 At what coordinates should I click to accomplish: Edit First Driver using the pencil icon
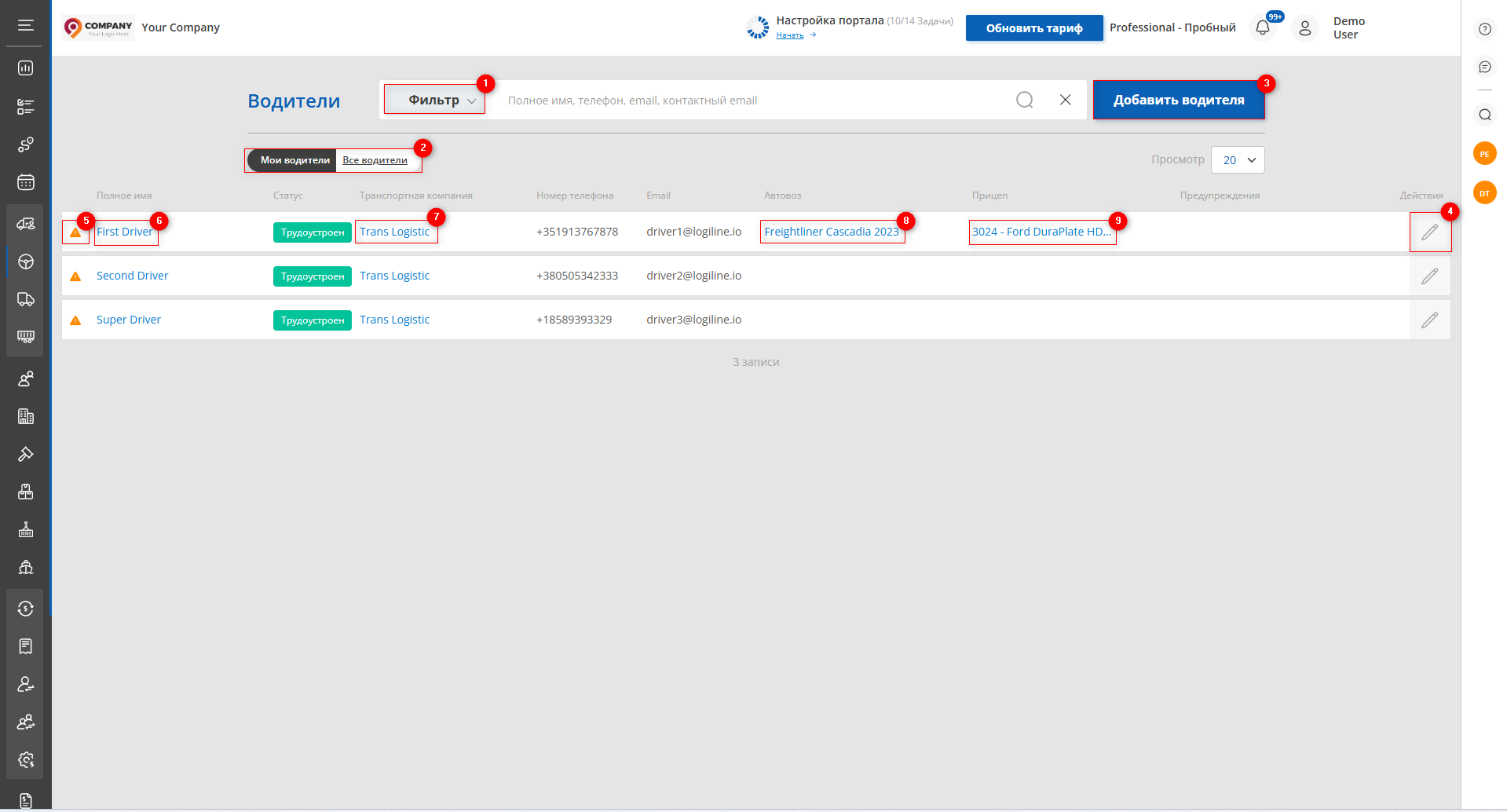tap(1429, 232)
